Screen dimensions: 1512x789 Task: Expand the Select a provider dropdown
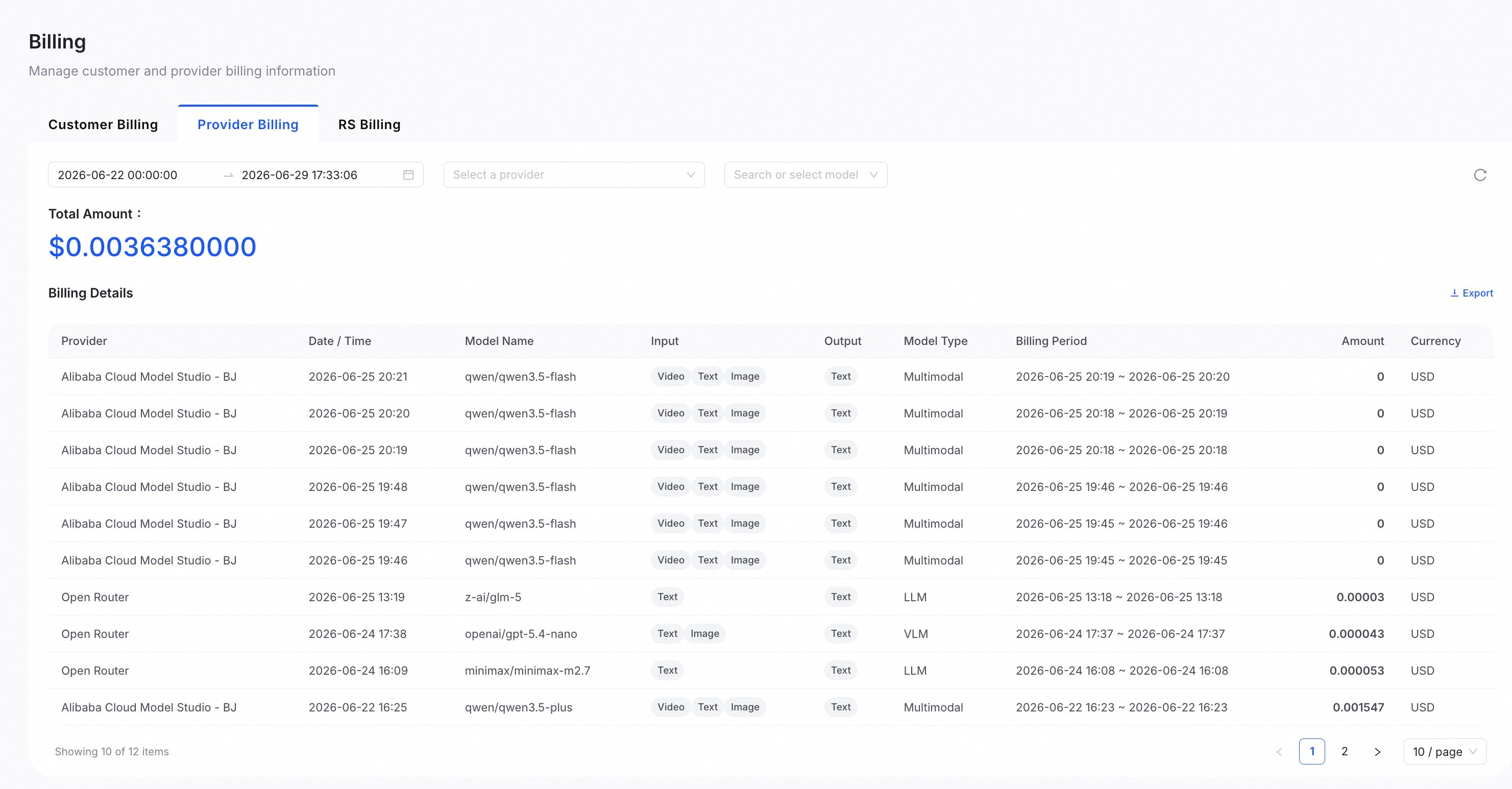[x=574, y=175]
